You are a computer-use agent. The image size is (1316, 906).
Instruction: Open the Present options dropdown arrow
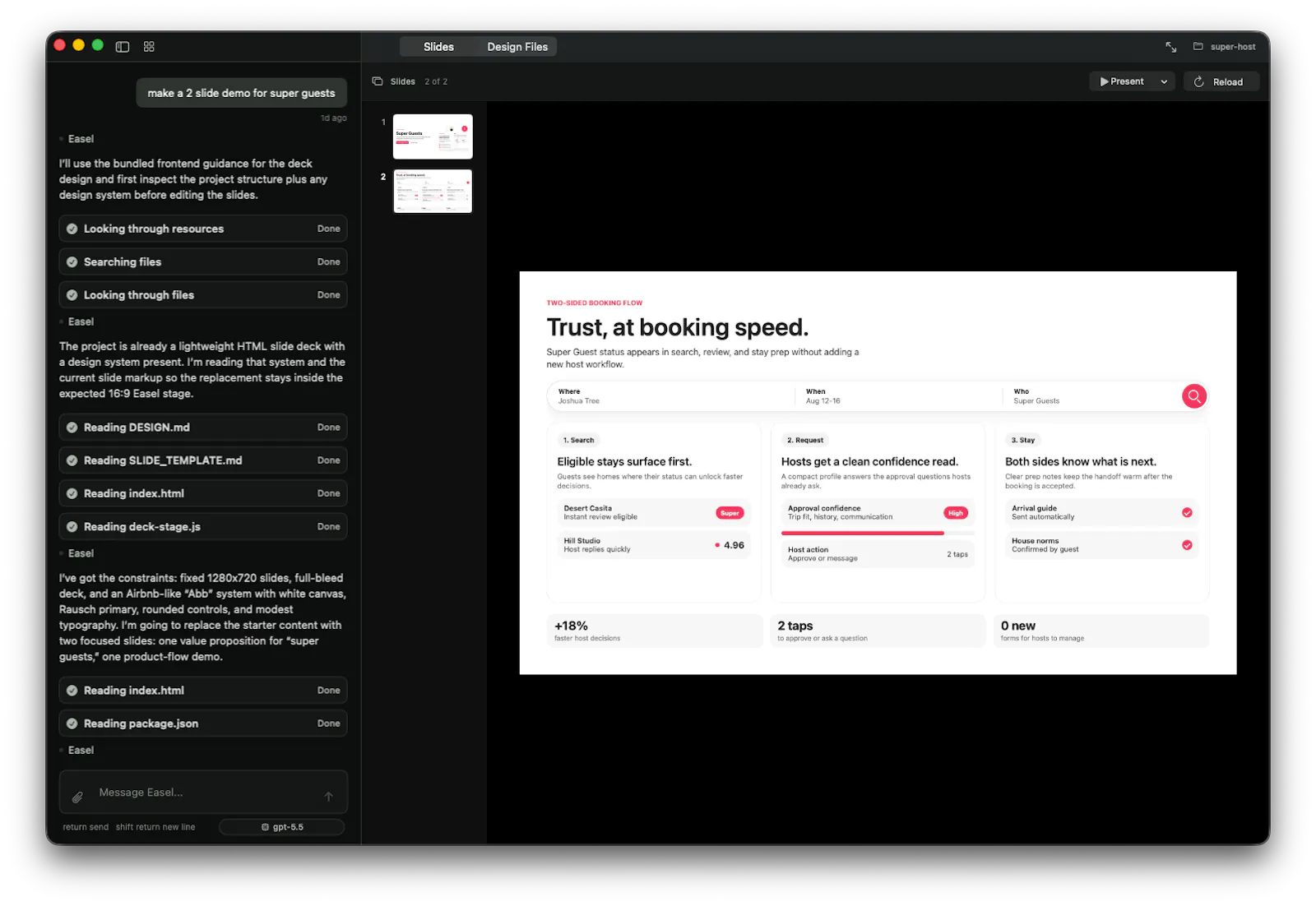pyautogui.click(x=1164, y=81)
